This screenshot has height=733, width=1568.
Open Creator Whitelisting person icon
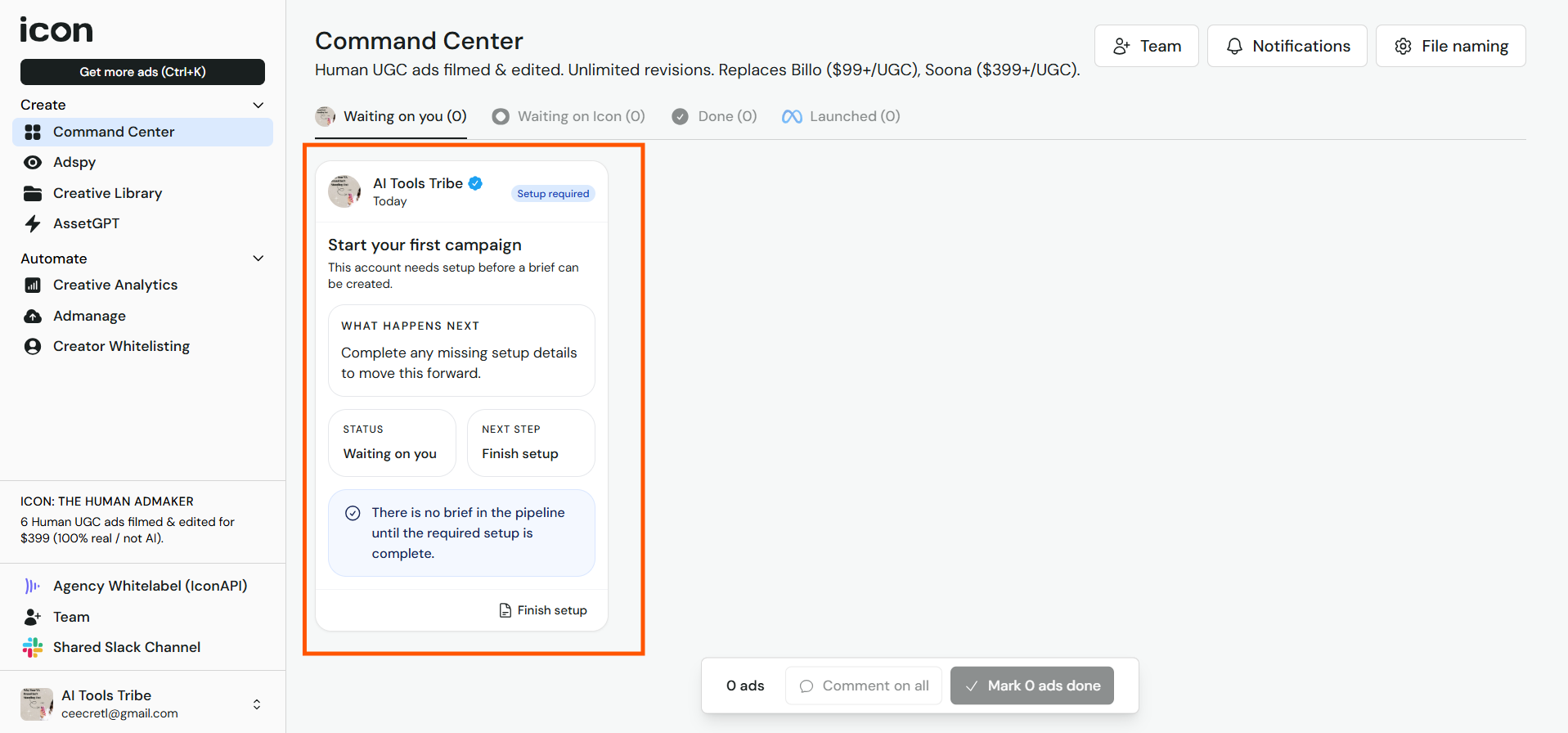33,346
